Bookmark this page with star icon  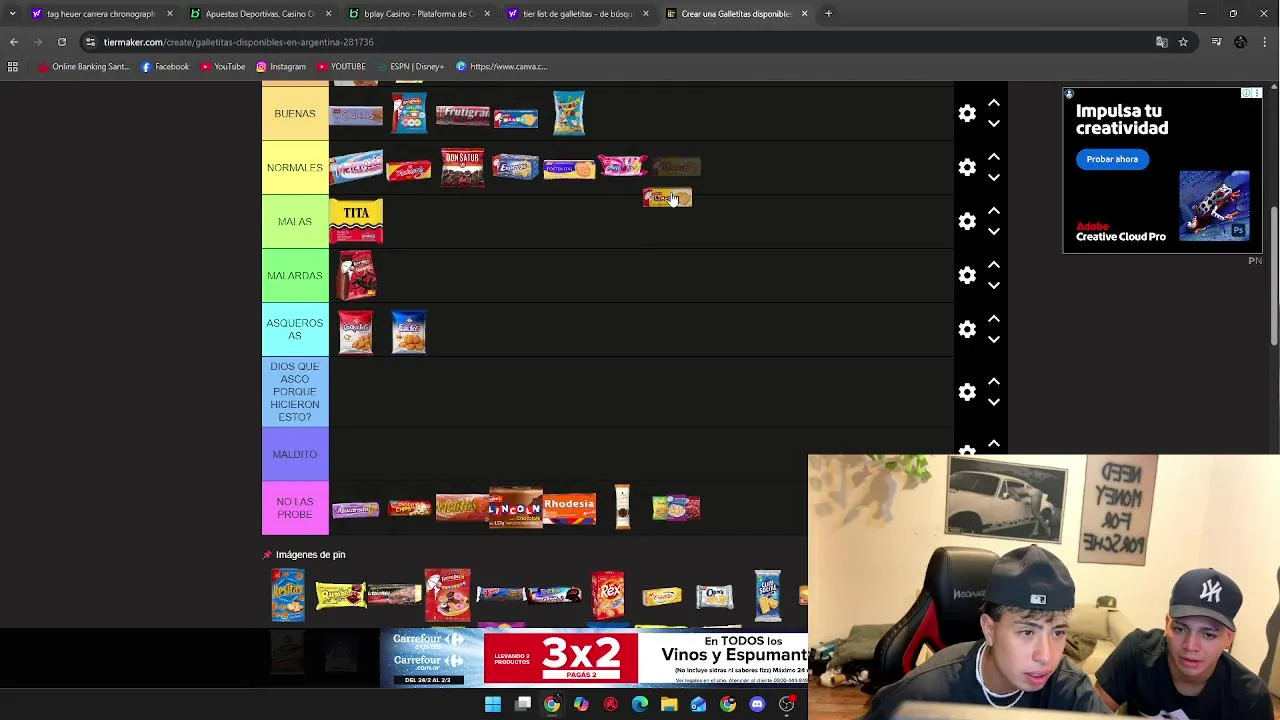tap(1183, 42)
